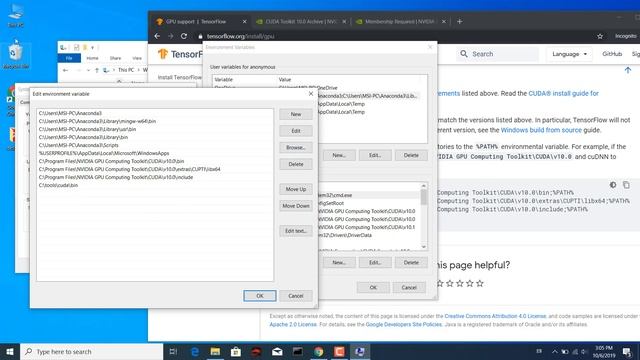Click the site lock icon in address bar
Screen dimensions: 640x360
pyautogui.click(x=200, y=36)
